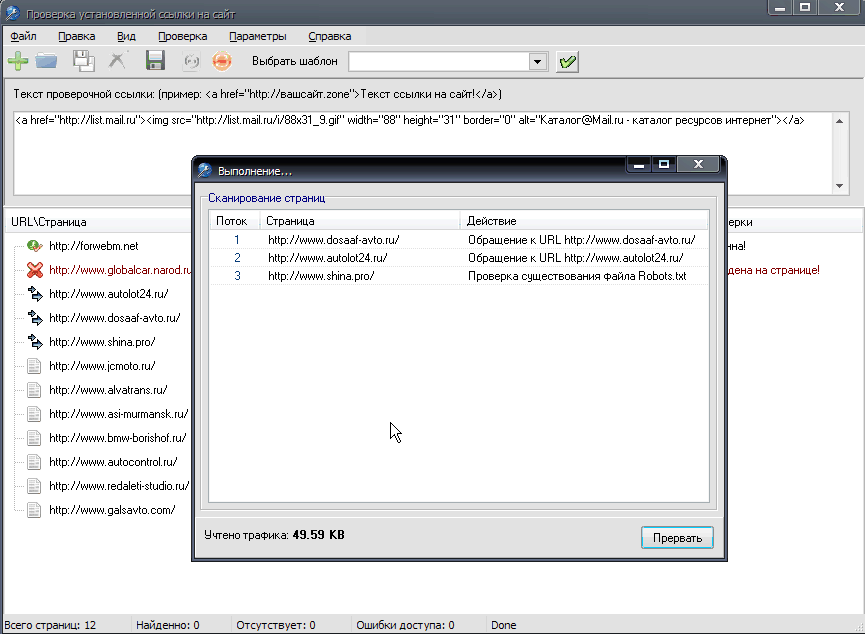The width and height of the screenshot is (865, 634).
Task: Click the green plus add icon
Action: point(17,62)
